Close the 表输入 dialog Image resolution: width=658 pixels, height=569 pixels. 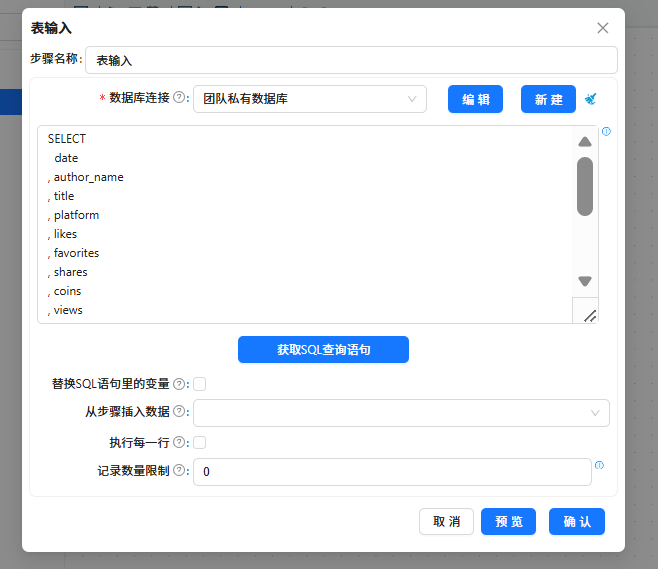[603, 28]
